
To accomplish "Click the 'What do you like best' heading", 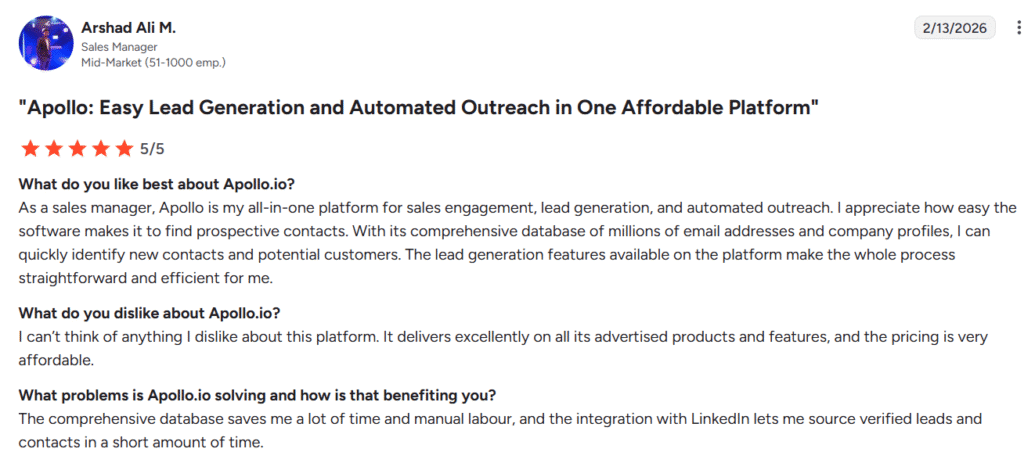I will (157, 185).
